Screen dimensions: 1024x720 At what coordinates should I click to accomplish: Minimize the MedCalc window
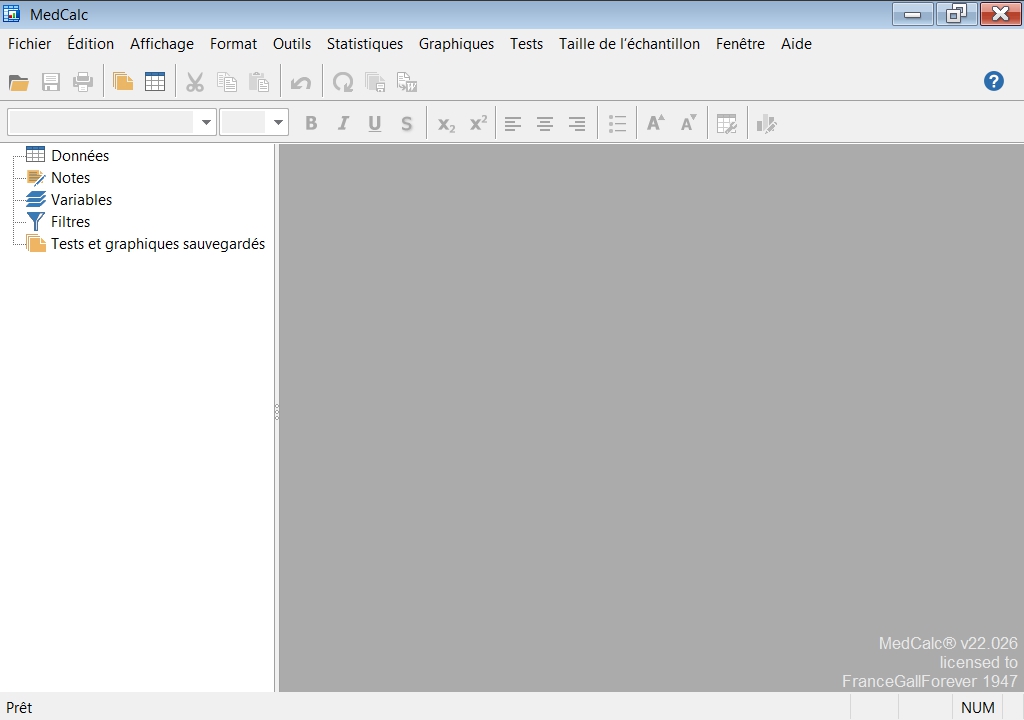pyautogui.click(x=912, y=14)
